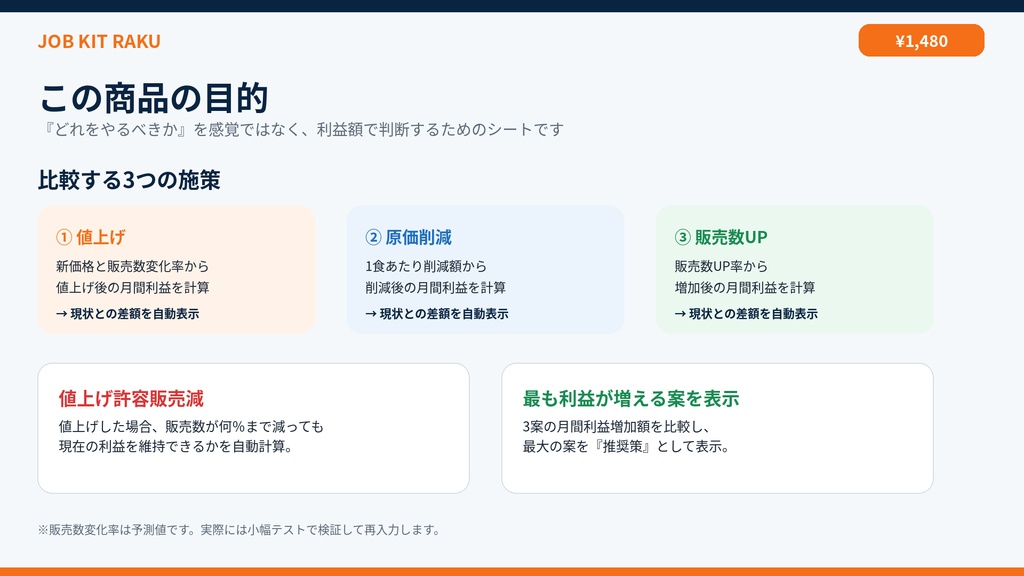Click text 3案の月間利益増加額を比較し、
1024x576 pixels.
pyautogui.click(x=616, y=426)
